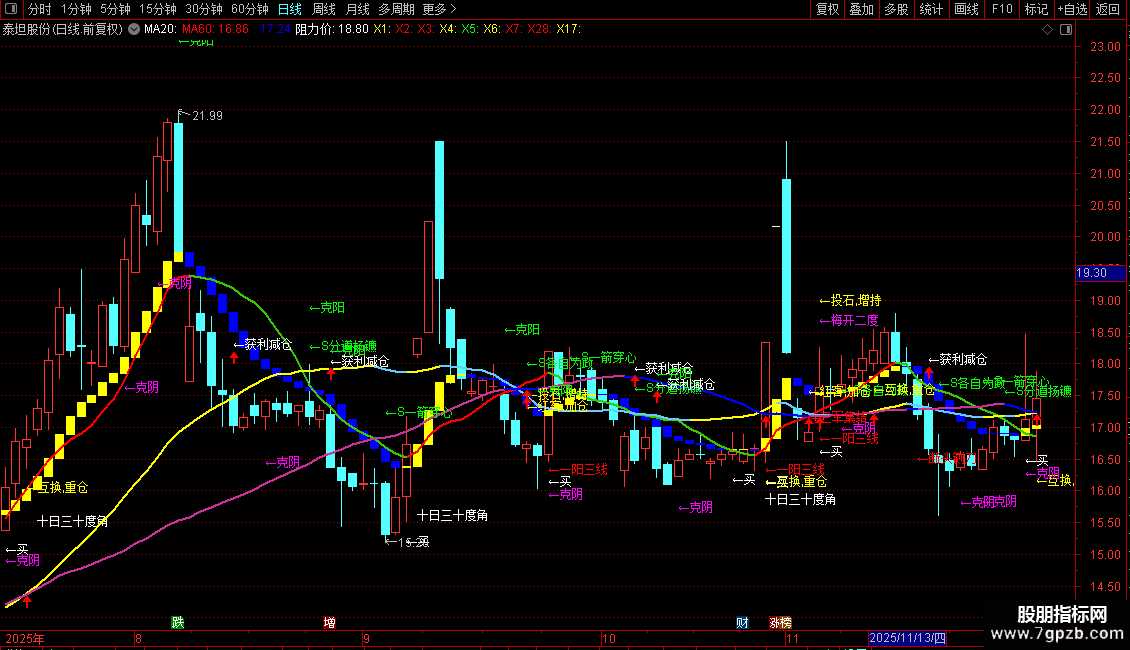The image size is (1130, 650).
Task: Click the diamond icon above the price axis
Action: [x=1048, y=30]
